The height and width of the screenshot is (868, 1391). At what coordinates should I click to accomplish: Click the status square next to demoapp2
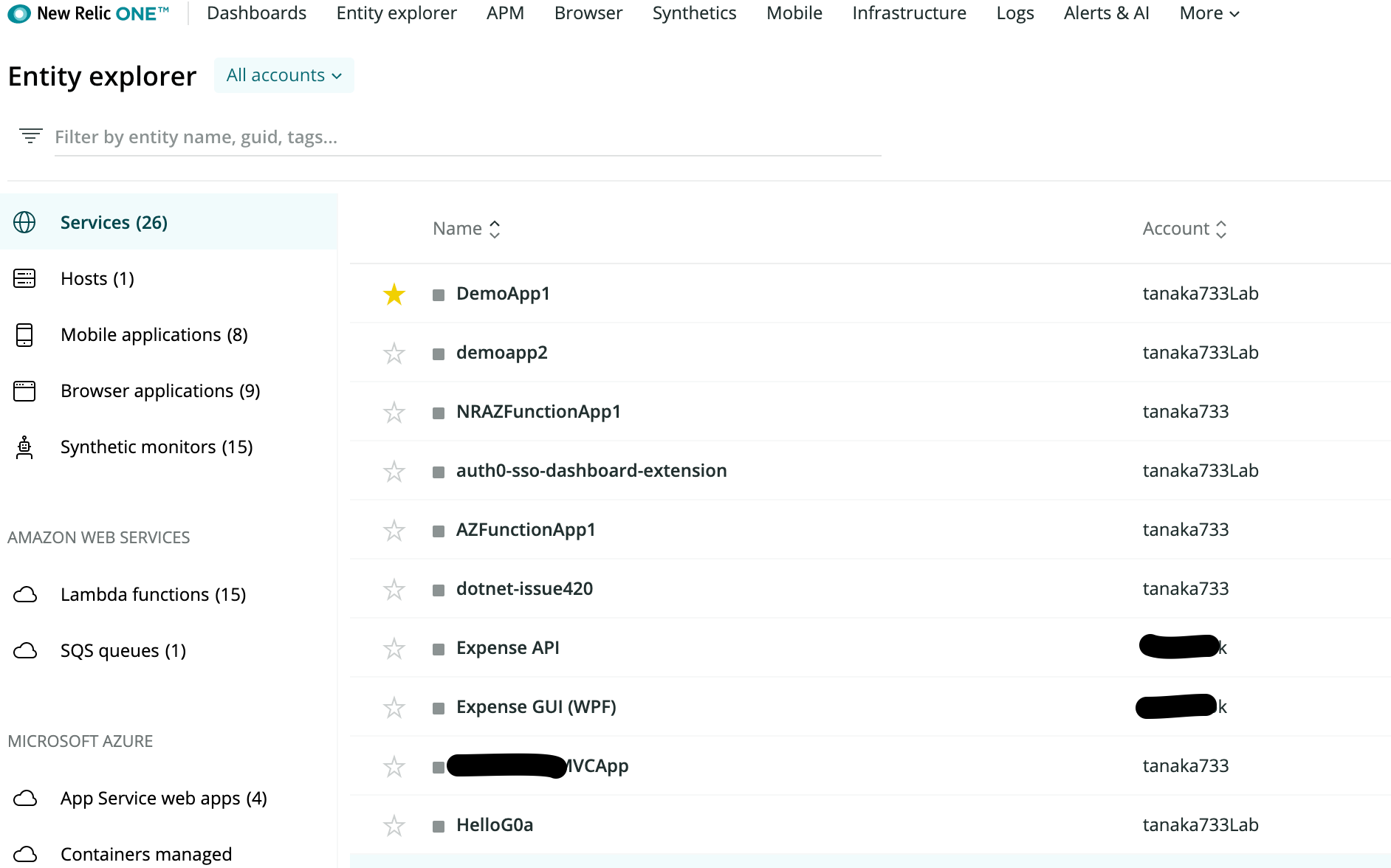click(439, 354)
